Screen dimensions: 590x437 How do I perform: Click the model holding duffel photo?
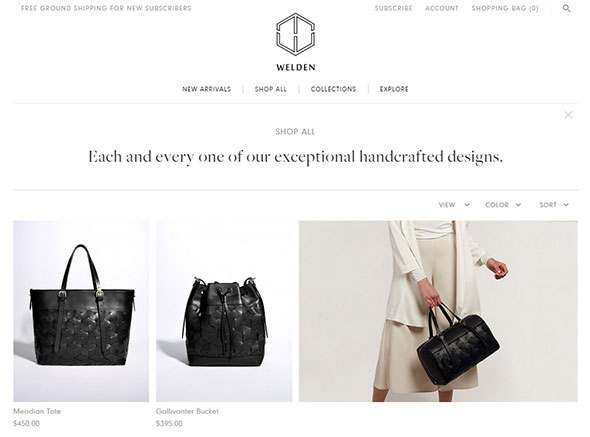coord(438,311)
